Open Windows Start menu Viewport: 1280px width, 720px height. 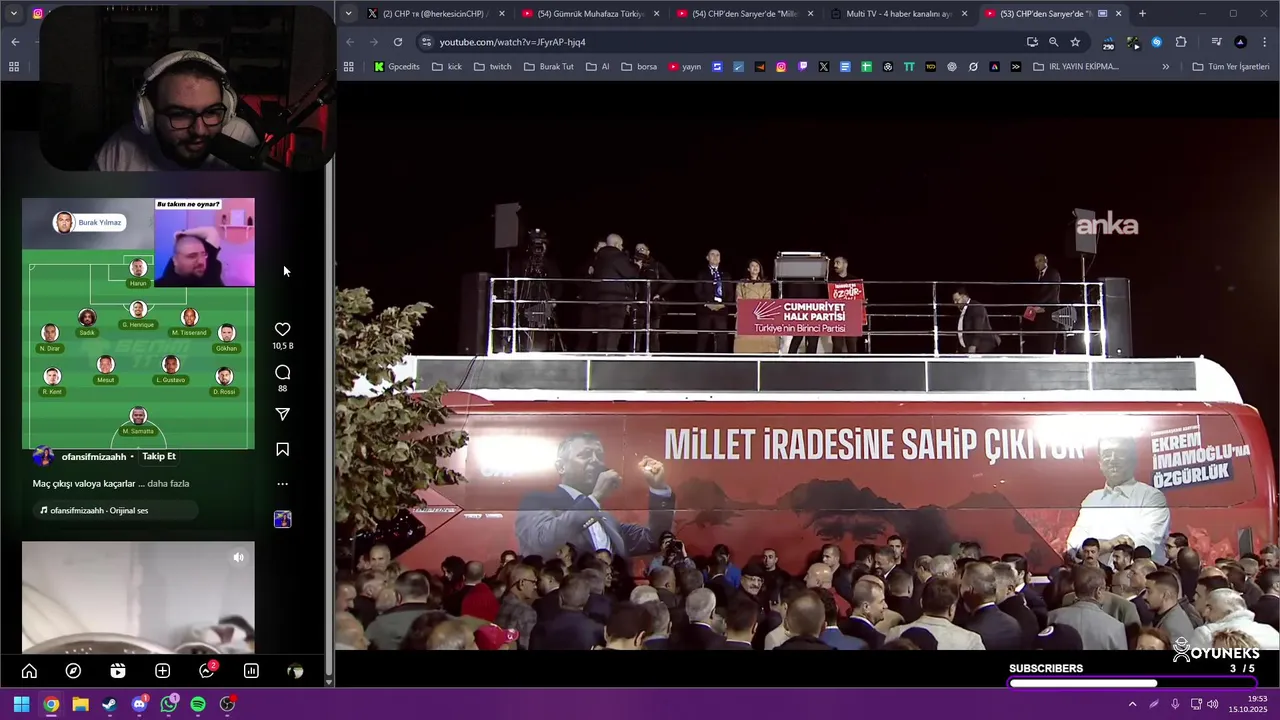pos(21,704)
